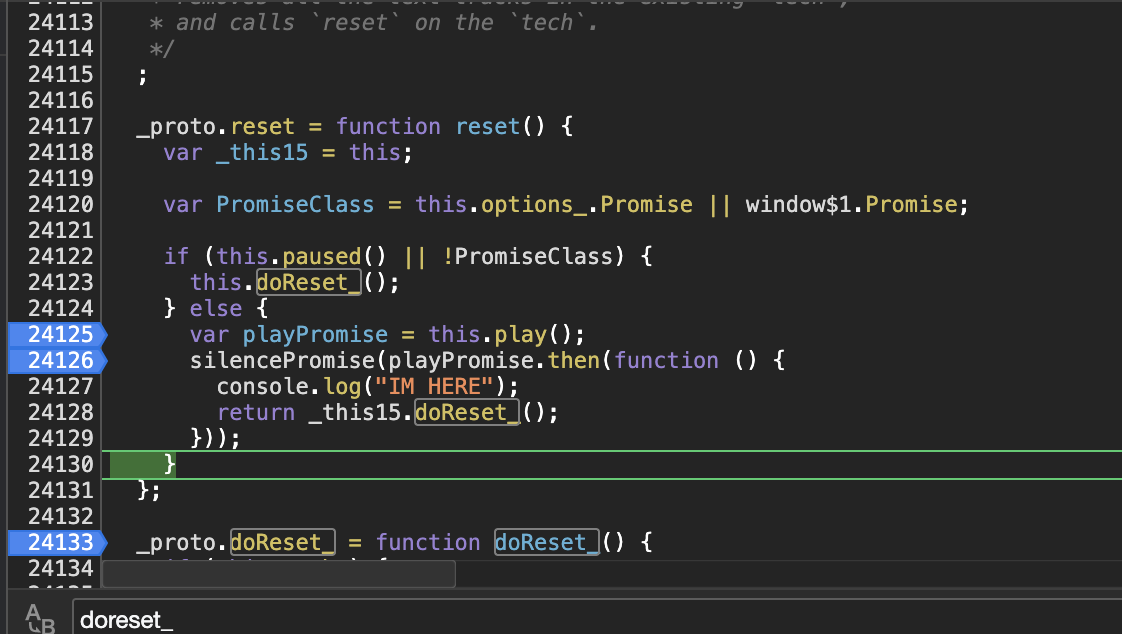This screenshot has width=1122, height=634.
Task: Click the closing brace on line 24130
Action: [170, 464]
